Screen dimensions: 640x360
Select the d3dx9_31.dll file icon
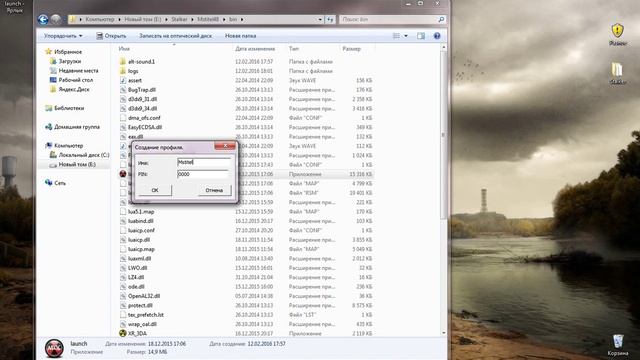point(123,99)
